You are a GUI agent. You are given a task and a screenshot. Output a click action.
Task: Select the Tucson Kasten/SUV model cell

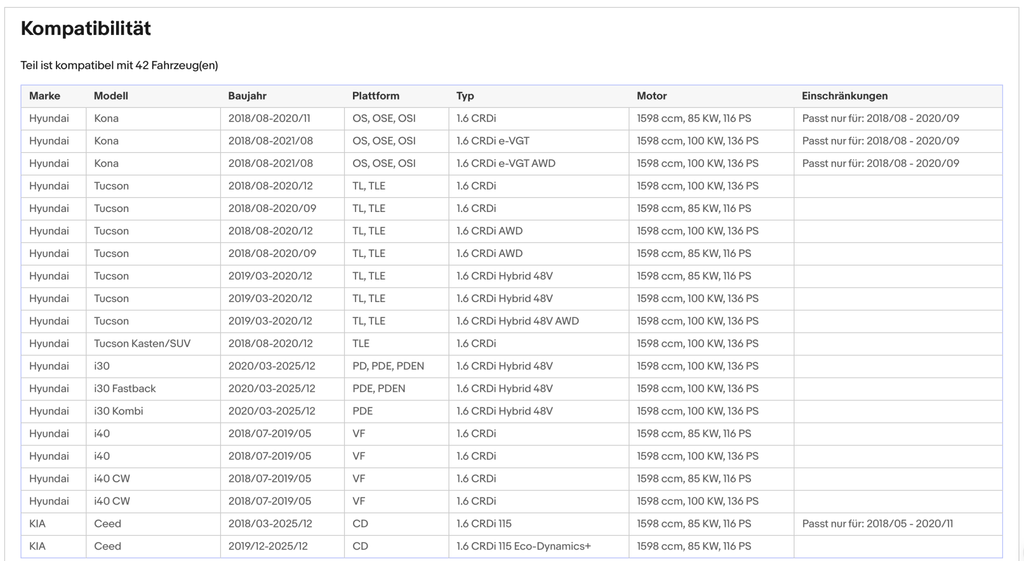(142, 344)
